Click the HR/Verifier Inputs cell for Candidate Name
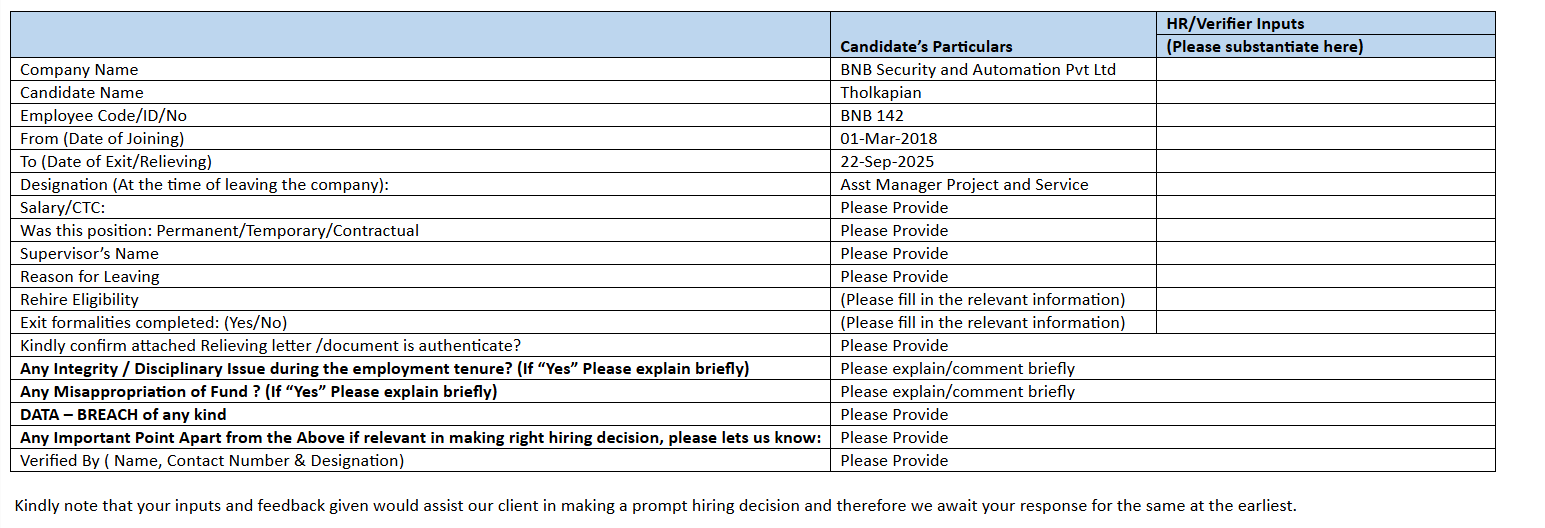The image size is (1545, 528). 1325,93
